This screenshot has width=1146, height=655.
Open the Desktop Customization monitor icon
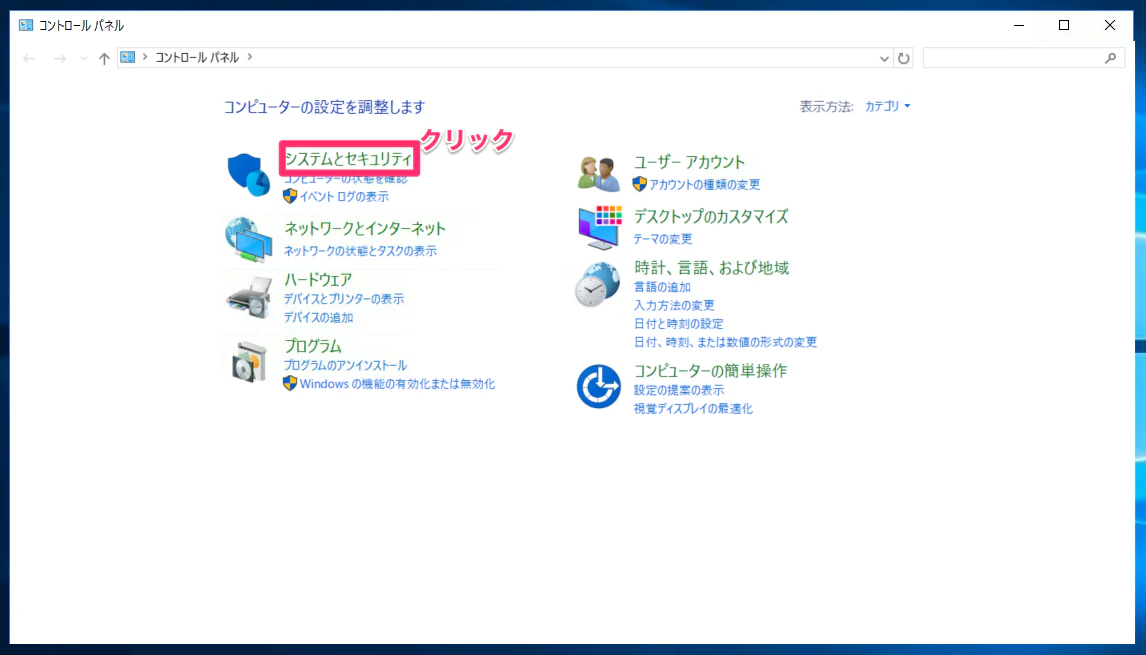click(599, 227)
